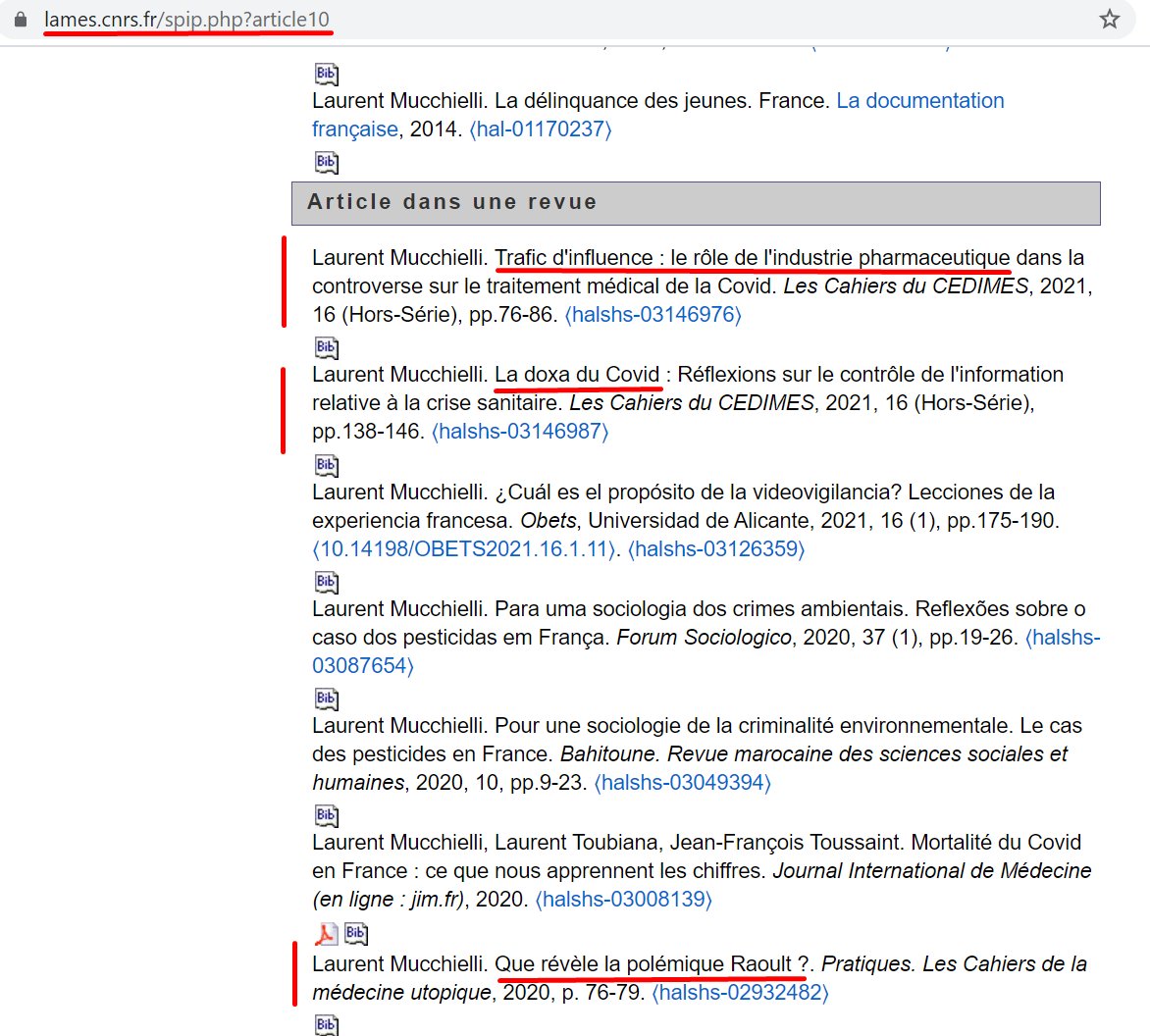This screenshot has height=1036, width=1150.
Task: Open the halshs-03126359 link
Action: 716,549
